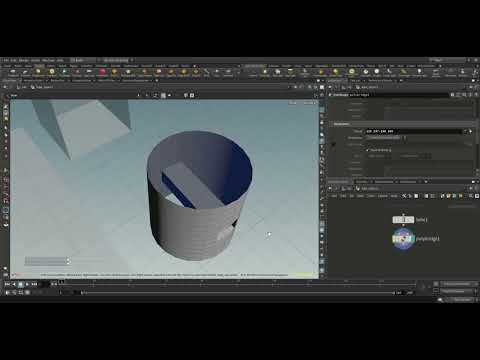Select the green Grid shelf tool

pos(64,73)
